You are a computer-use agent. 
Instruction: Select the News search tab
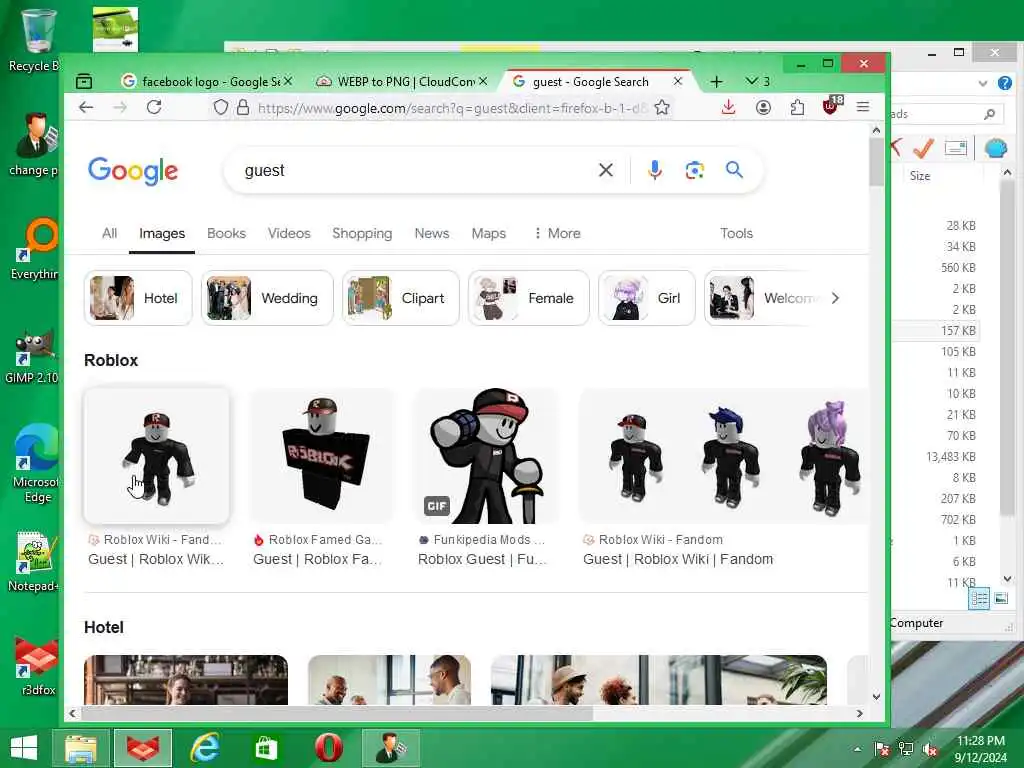(432, 233)
